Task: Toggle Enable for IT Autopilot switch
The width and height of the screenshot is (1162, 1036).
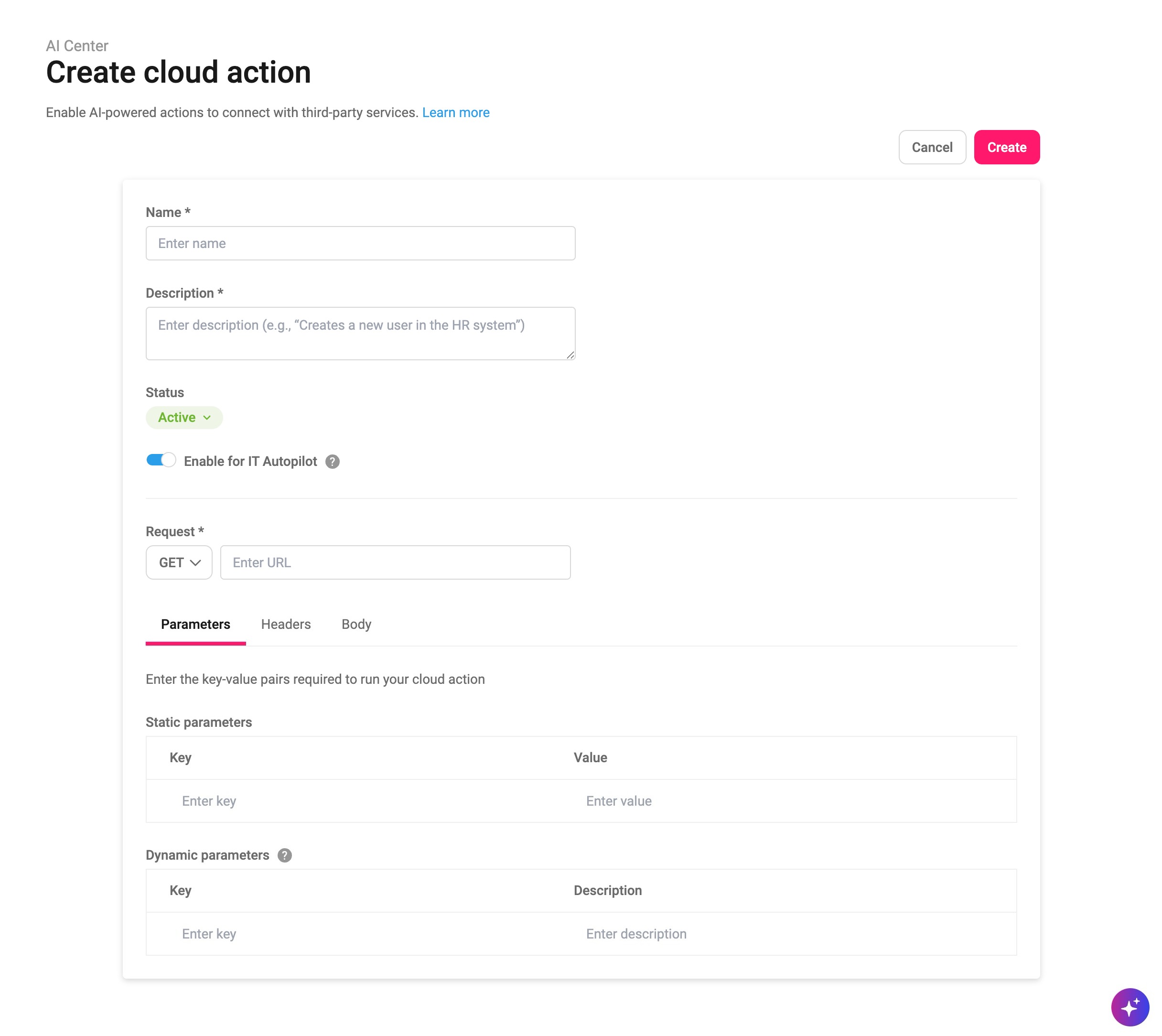Action: point(161,460)
